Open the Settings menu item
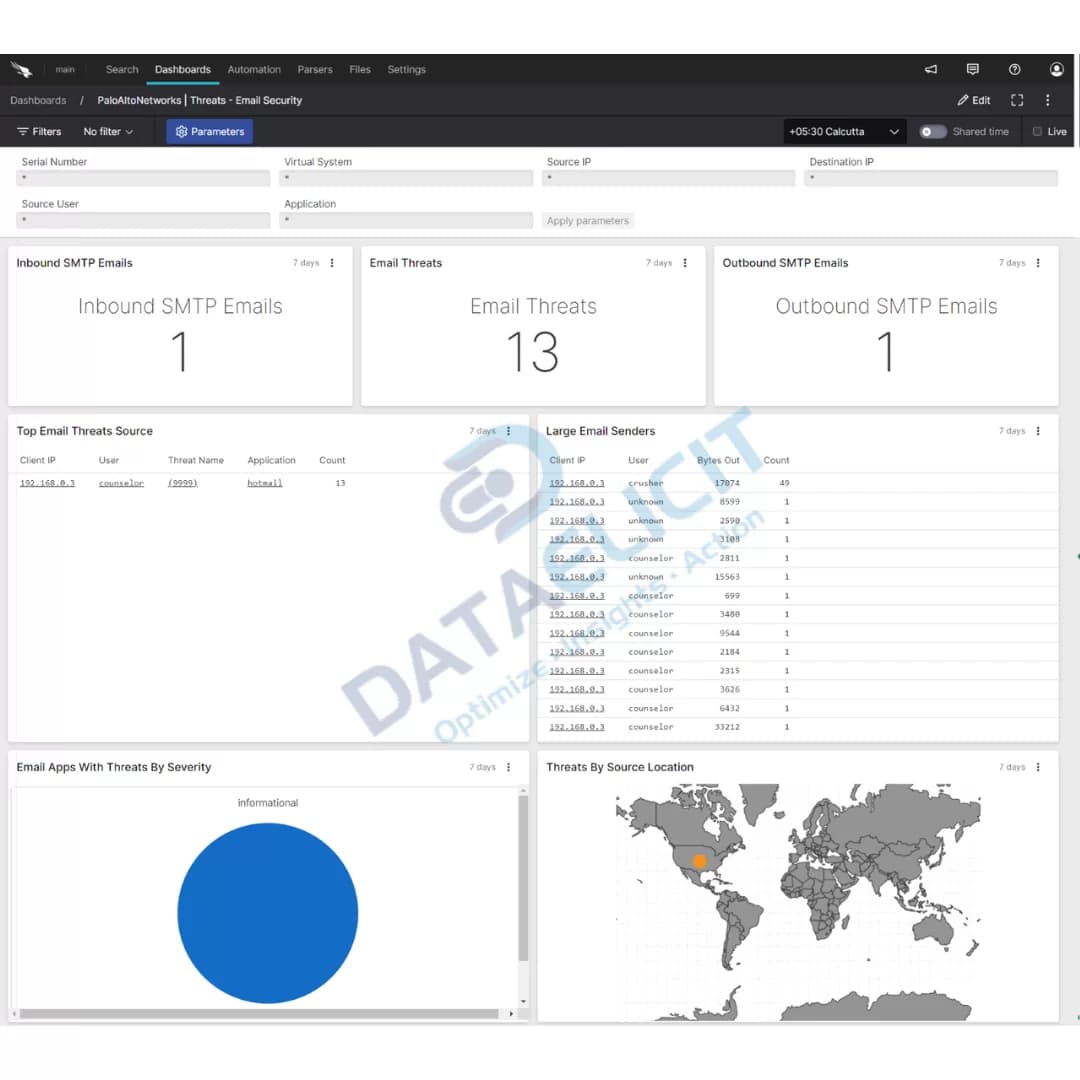 406,69
